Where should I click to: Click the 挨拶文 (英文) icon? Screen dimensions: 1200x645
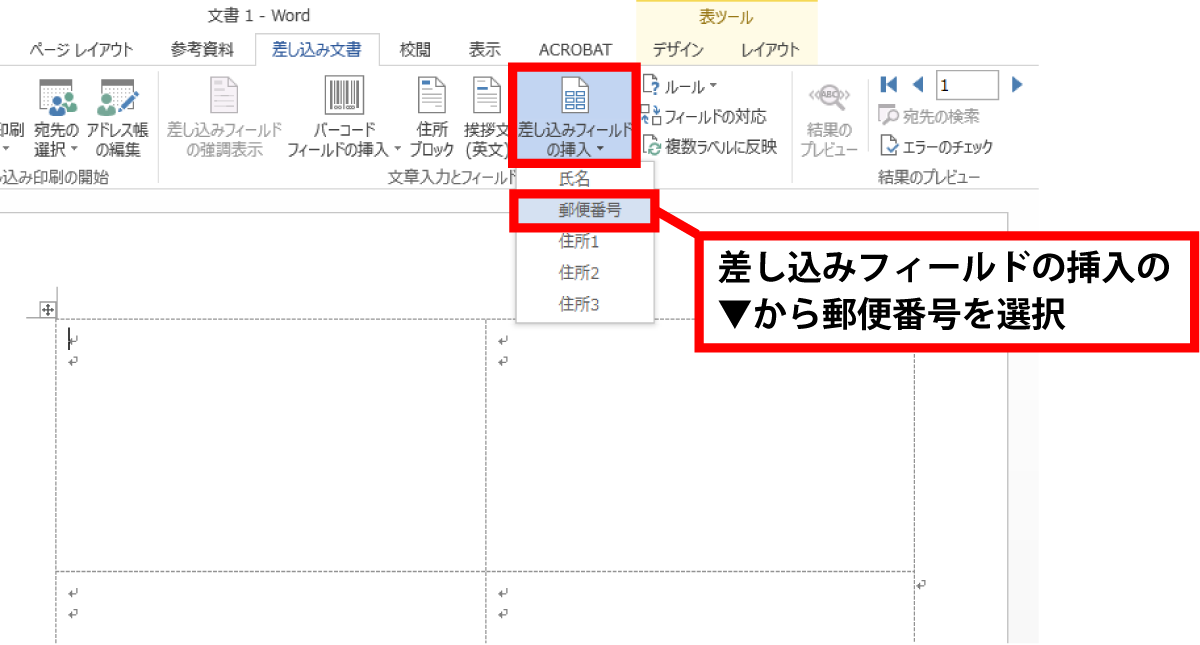click(x=487, y=96)
